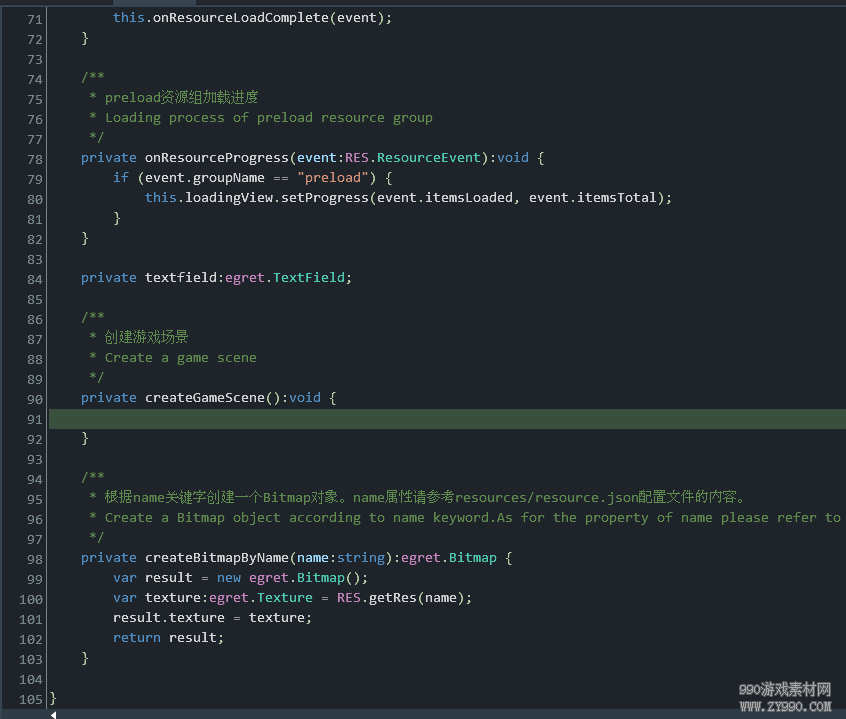
Task: Click 'createBitmapByName' method name
Action: click(x=217, y=558)
